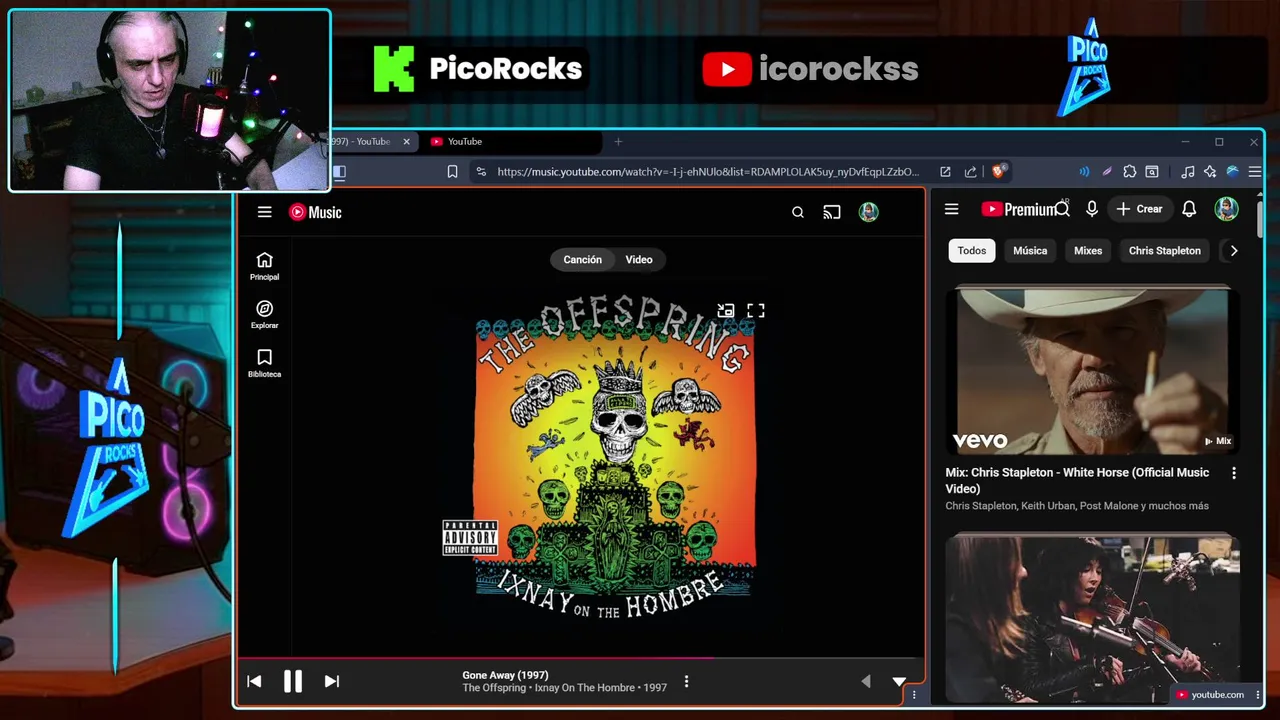
Task: Enter fullscreen on the album art
Action: [756, 311]
